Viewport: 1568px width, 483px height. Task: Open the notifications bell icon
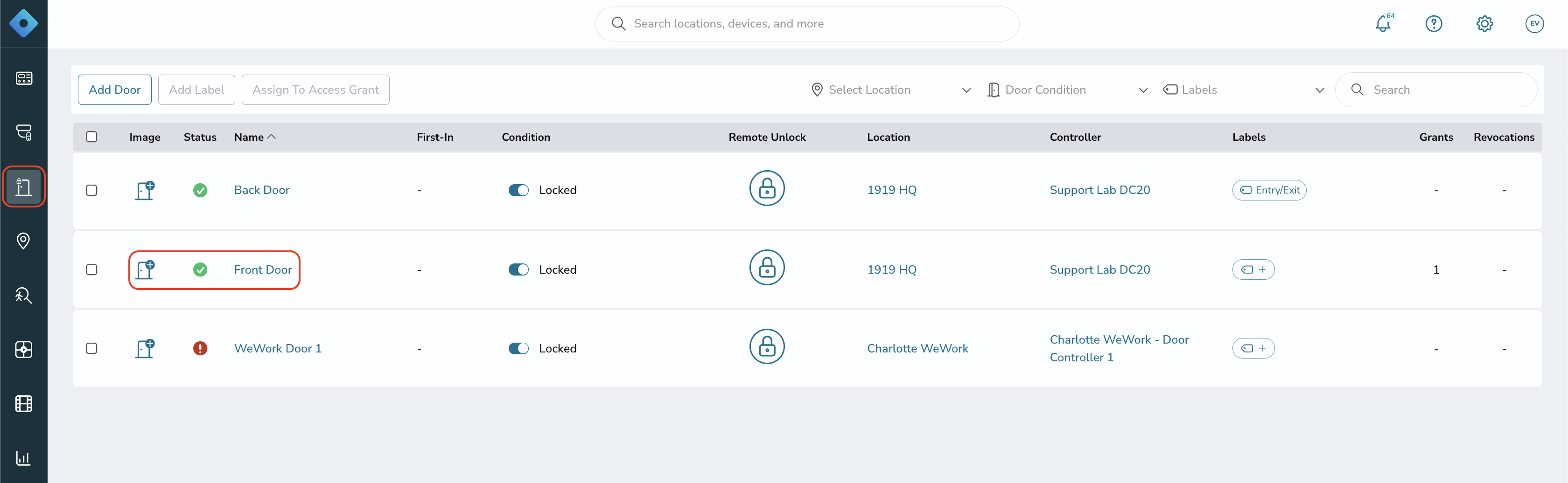coord(1383,24)
